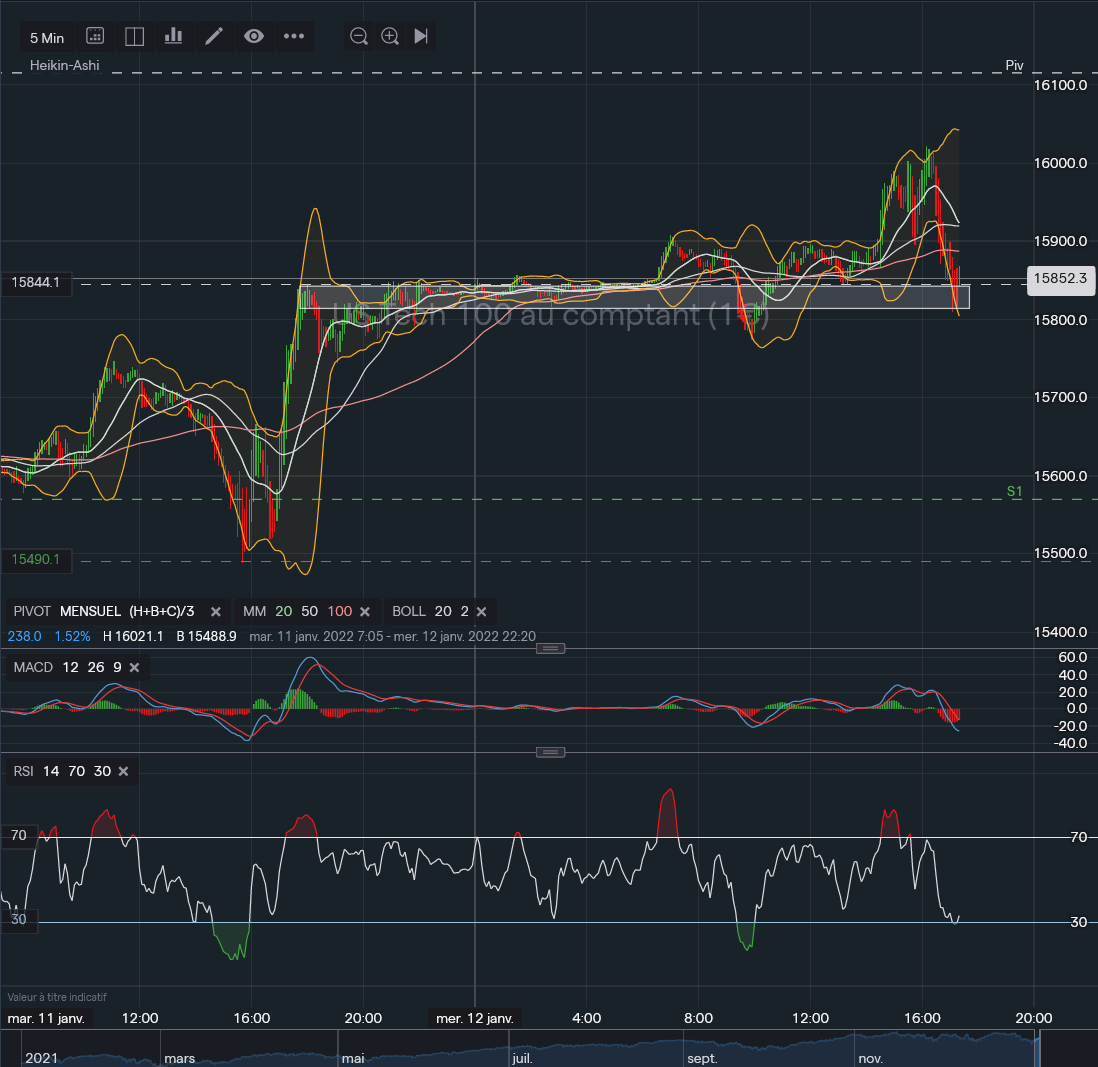Viewport: 1098px width, 1067px height.
Task: Jump to latest bar with skip icon
Action: 421,36
